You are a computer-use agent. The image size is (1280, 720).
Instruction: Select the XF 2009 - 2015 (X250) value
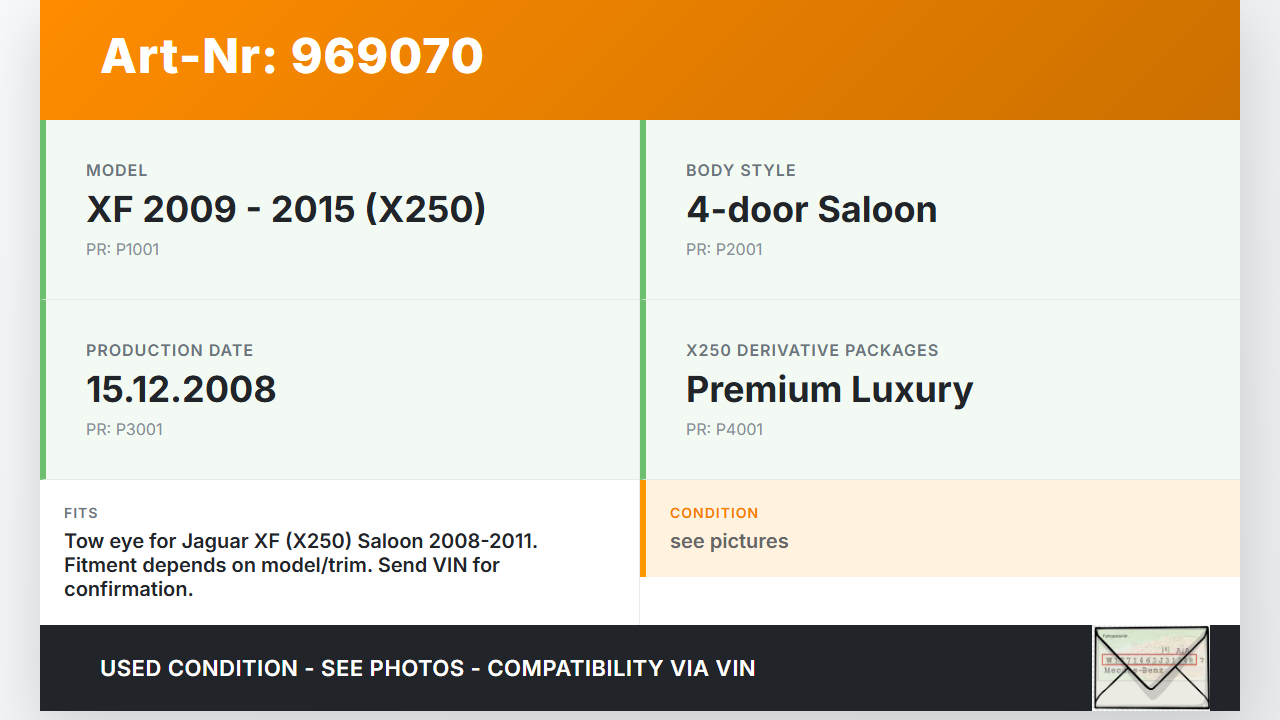[286, 209]
